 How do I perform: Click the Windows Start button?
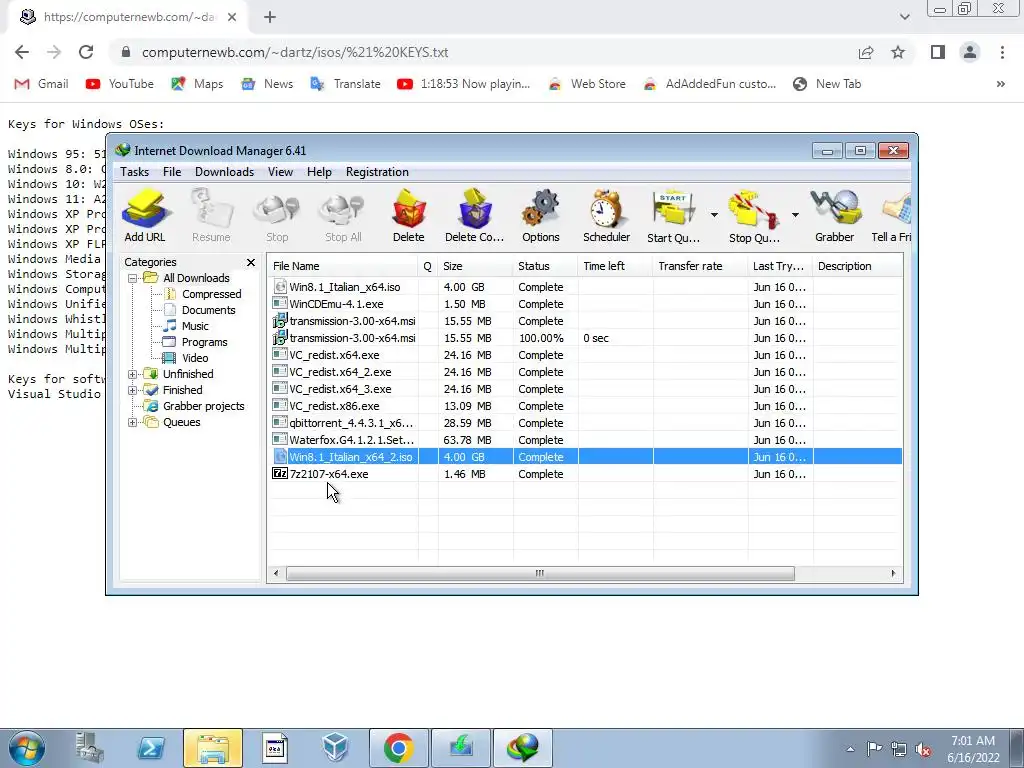pyautogui.click(x=27, y=748)
